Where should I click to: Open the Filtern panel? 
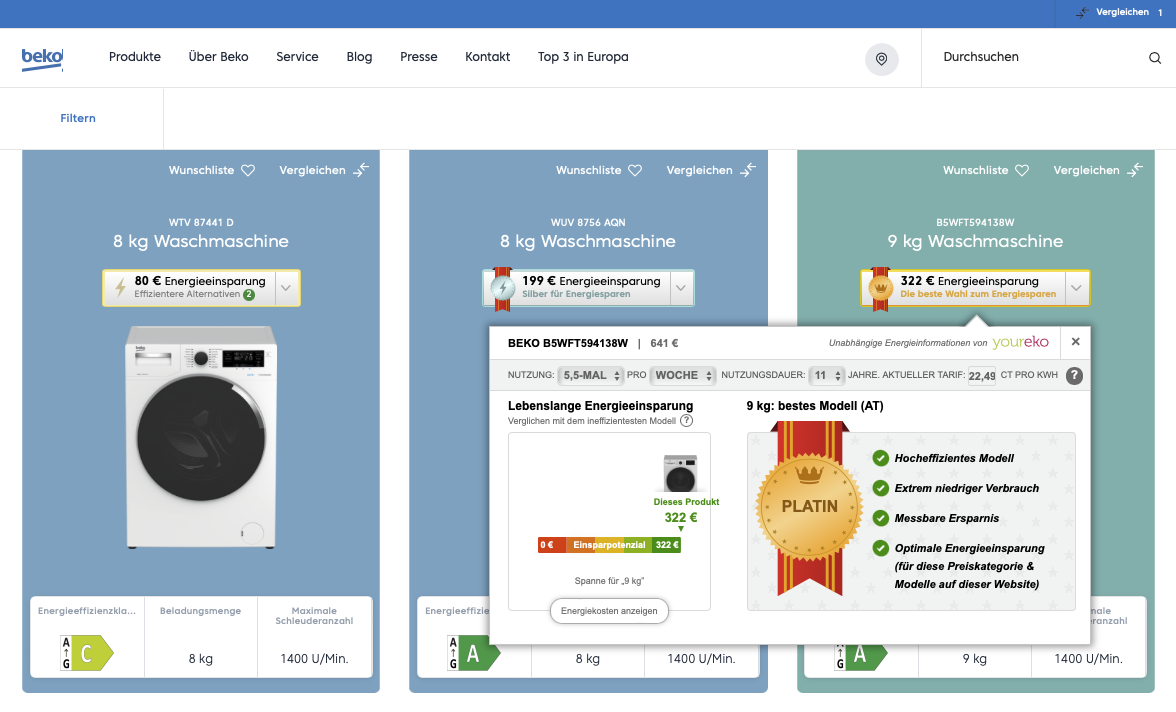pos(78,119)
